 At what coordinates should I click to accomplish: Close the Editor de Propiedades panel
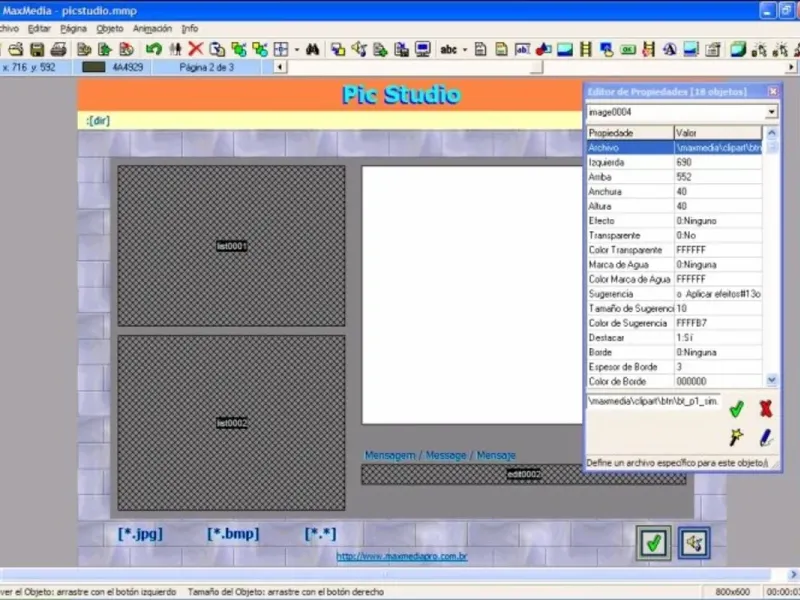772,91
